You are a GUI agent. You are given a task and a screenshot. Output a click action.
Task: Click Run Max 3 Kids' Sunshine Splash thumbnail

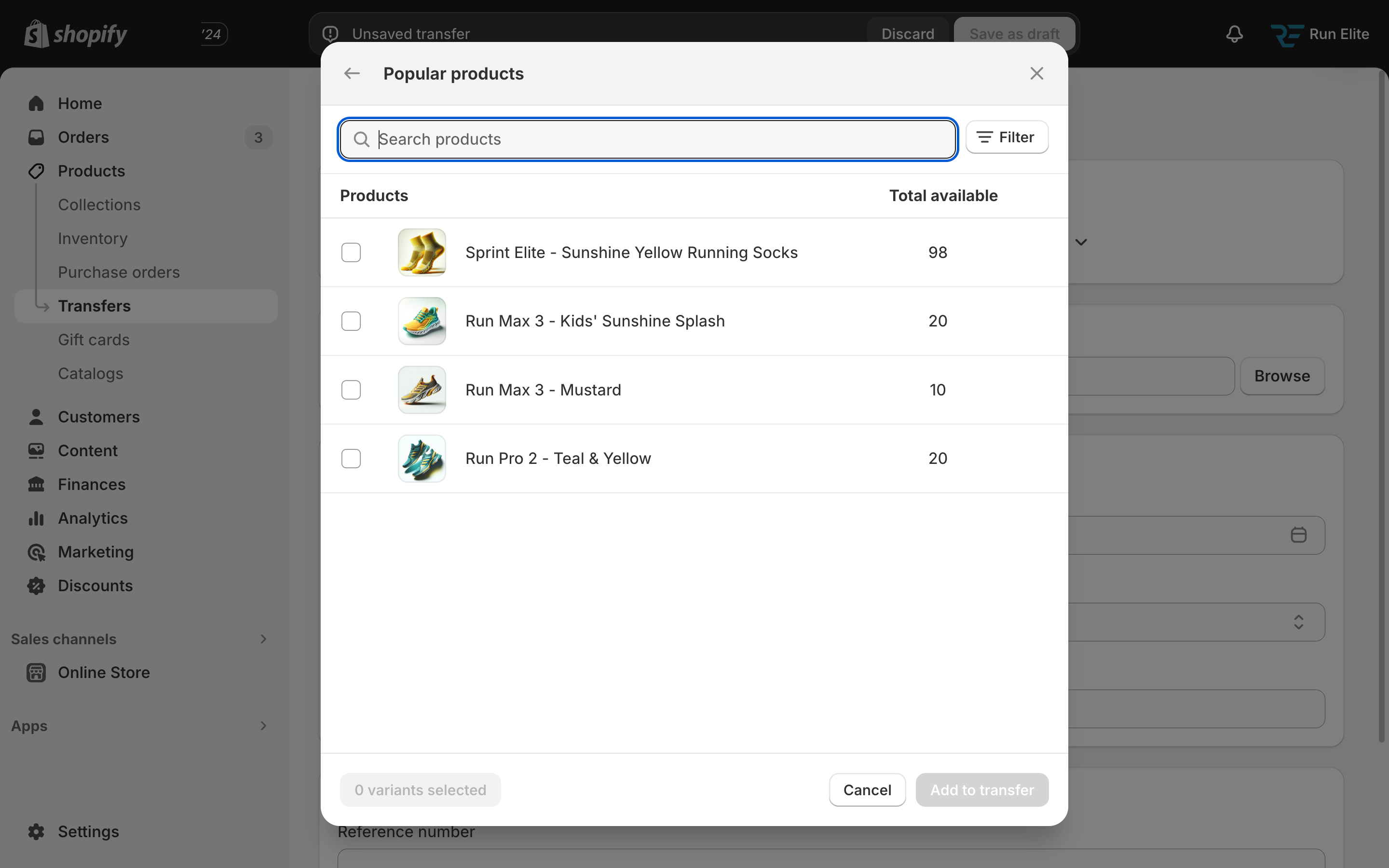[422, 321]
